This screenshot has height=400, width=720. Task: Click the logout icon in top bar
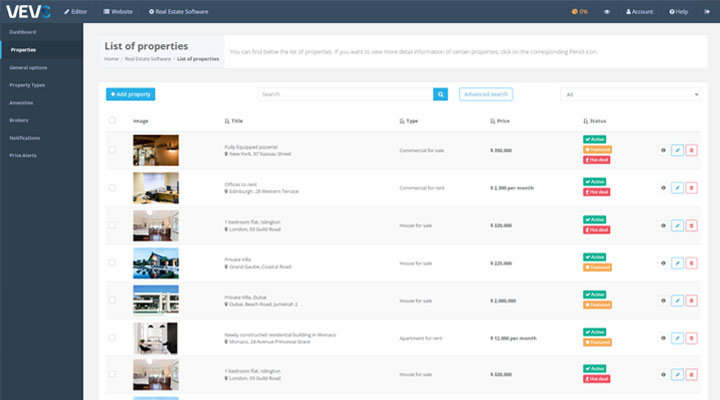pyautogui.click(x=707, y=11)
